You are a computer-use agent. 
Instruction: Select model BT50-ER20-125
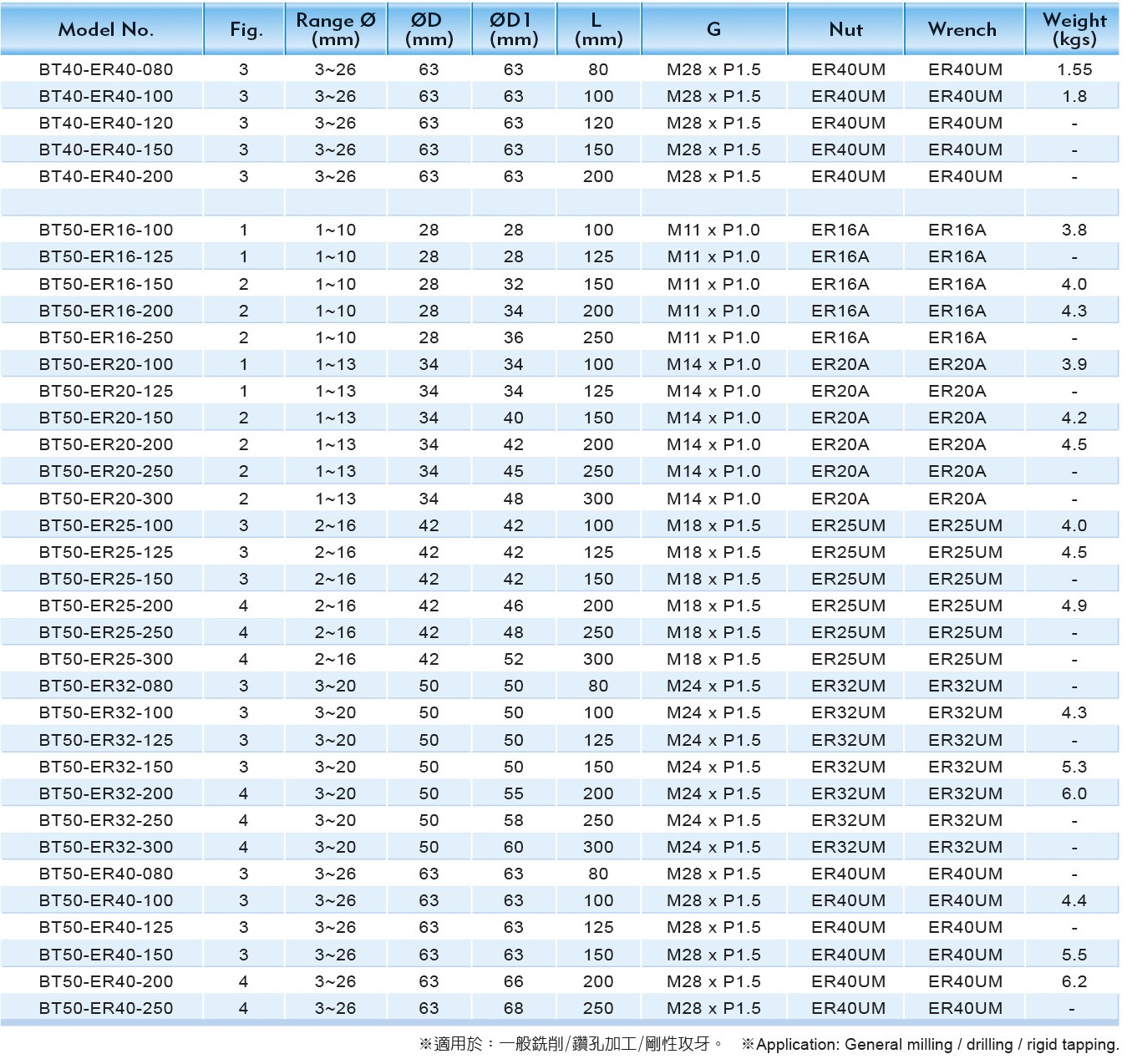point(106,391)
